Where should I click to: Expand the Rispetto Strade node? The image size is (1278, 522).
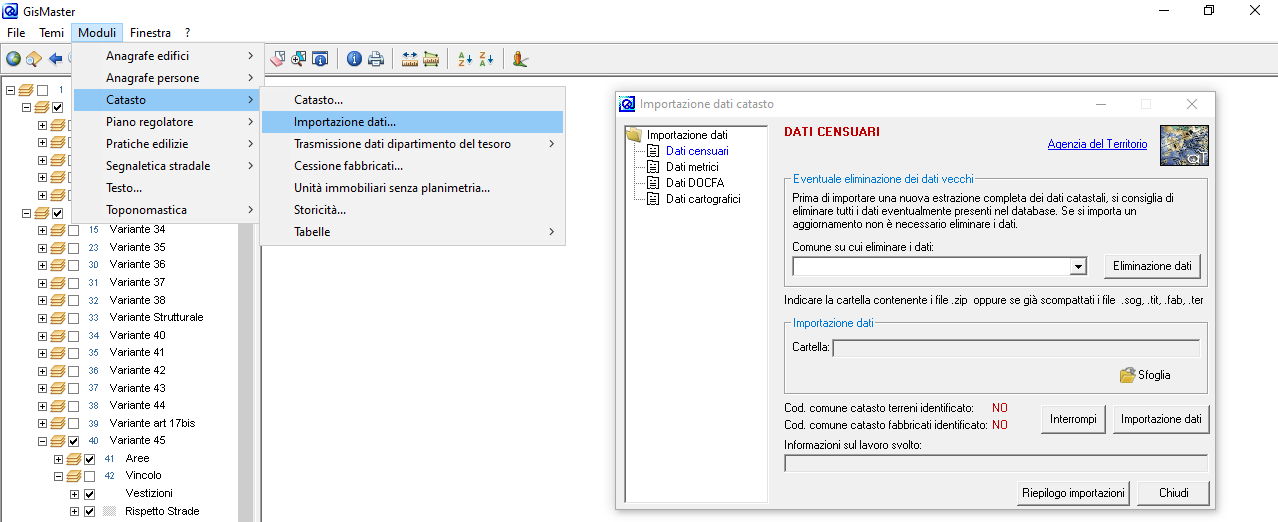point(74,512)
